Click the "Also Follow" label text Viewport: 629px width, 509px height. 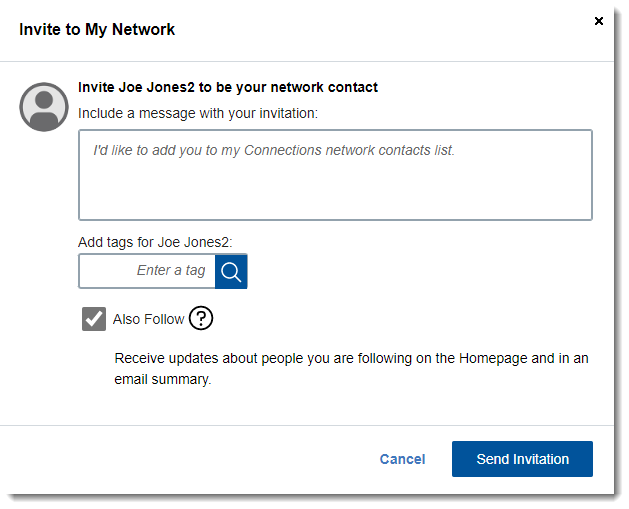(x=148, y=319)
